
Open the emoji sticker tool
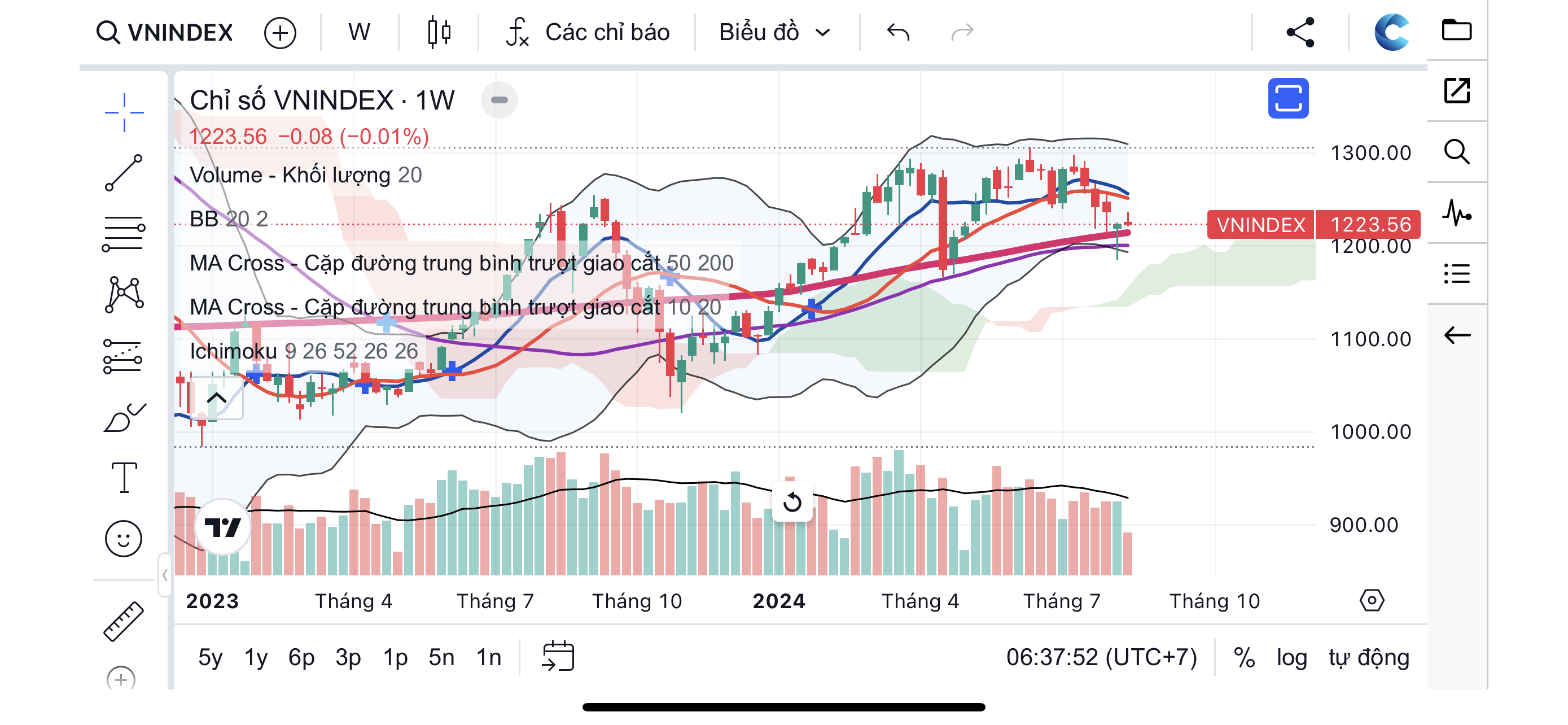click(124, 538)
